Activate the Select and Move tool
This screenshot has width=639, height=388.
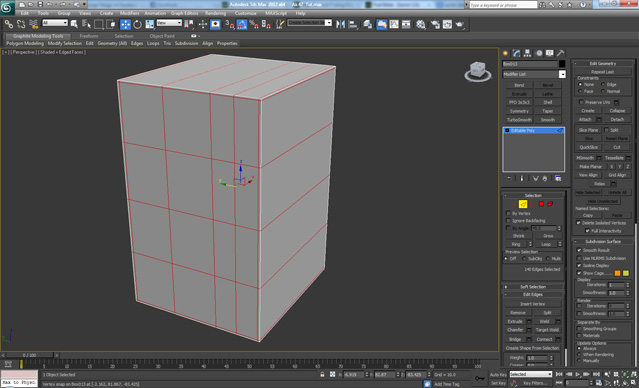[125, 24]
